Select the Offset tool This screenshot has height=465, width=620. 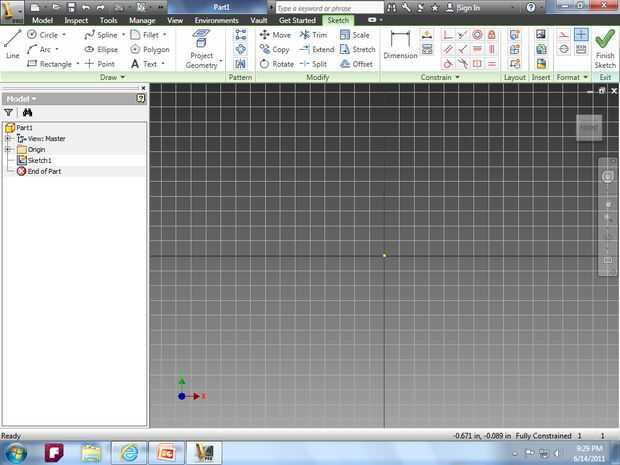tap(356, 64)
